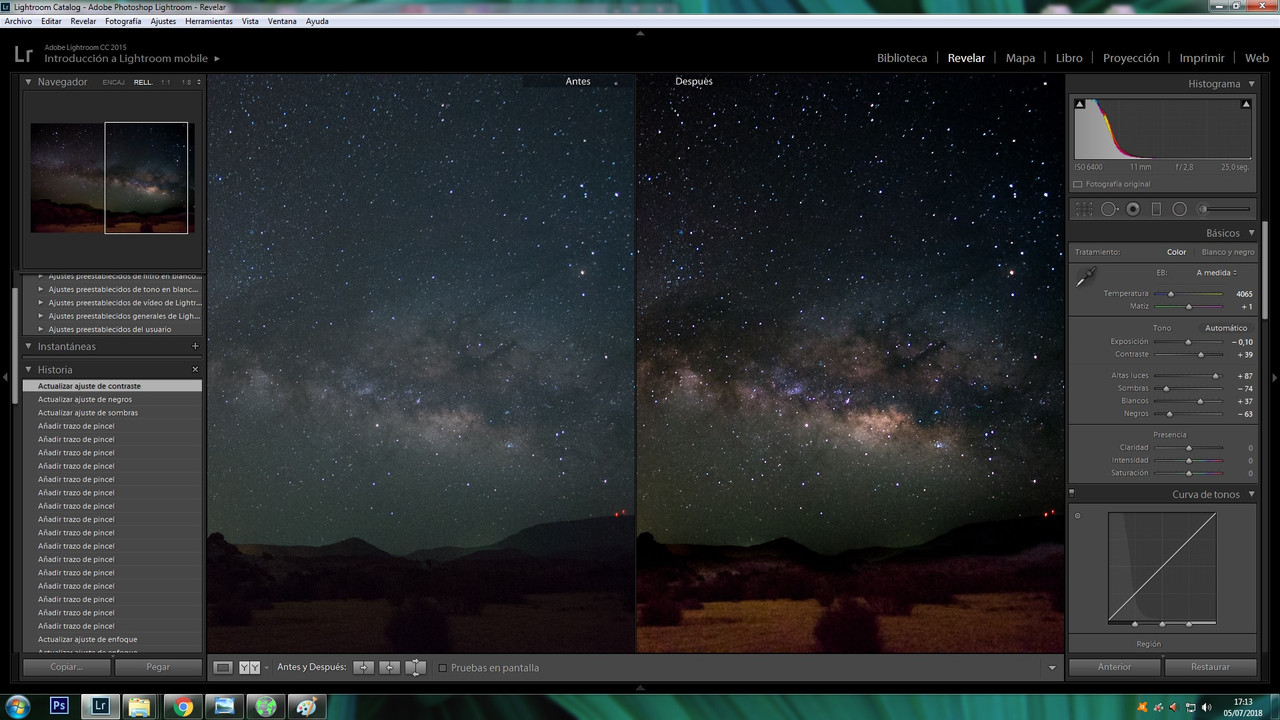The height and width of the screenshot is (720, 1280).
Task: Click the Anterior button
Action: click(1114, 667)
